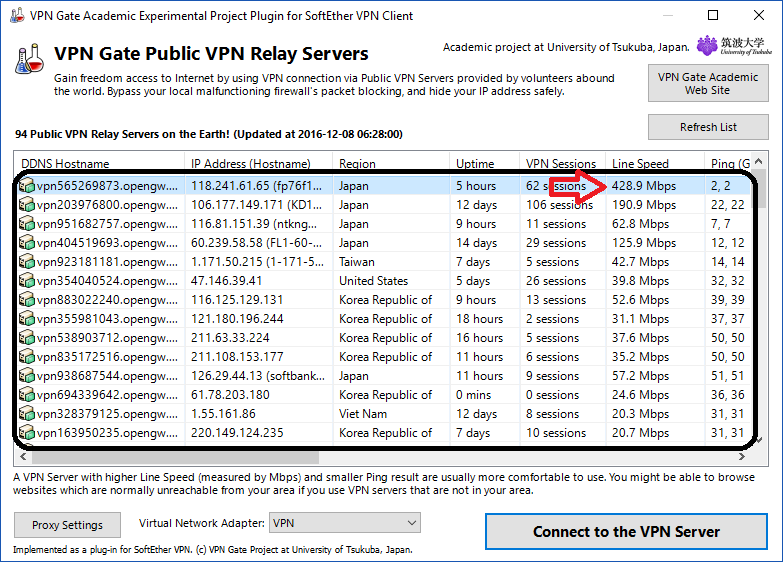783x562 pixels.
Task: Click the 0 mins uptime cell
Action: (473, 395)
